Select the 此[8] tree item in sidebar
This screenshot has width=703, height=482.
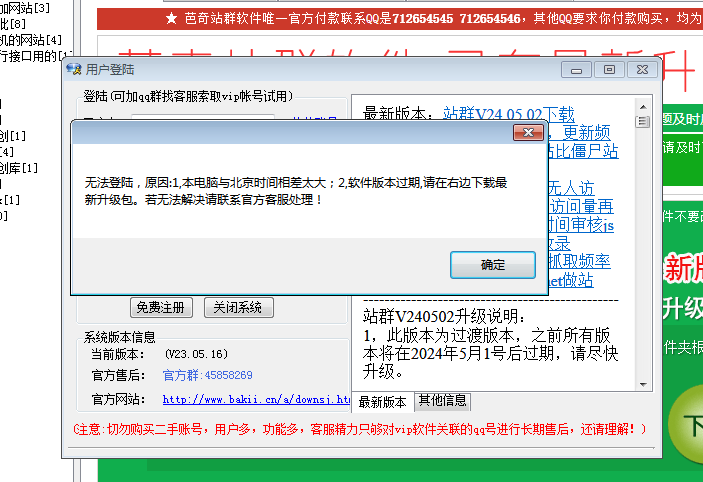(13, 24)
